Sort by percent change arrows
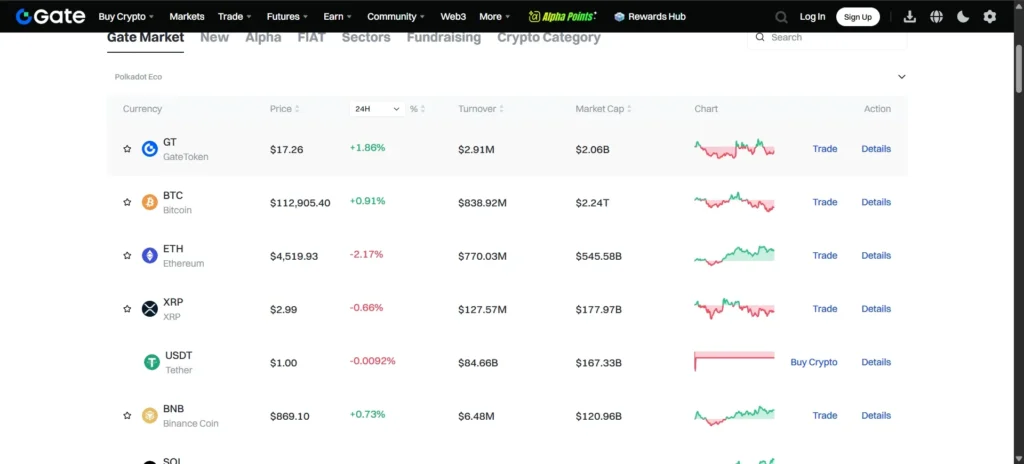This screenshot has width=1024, height=464. [x=423, y=109]
